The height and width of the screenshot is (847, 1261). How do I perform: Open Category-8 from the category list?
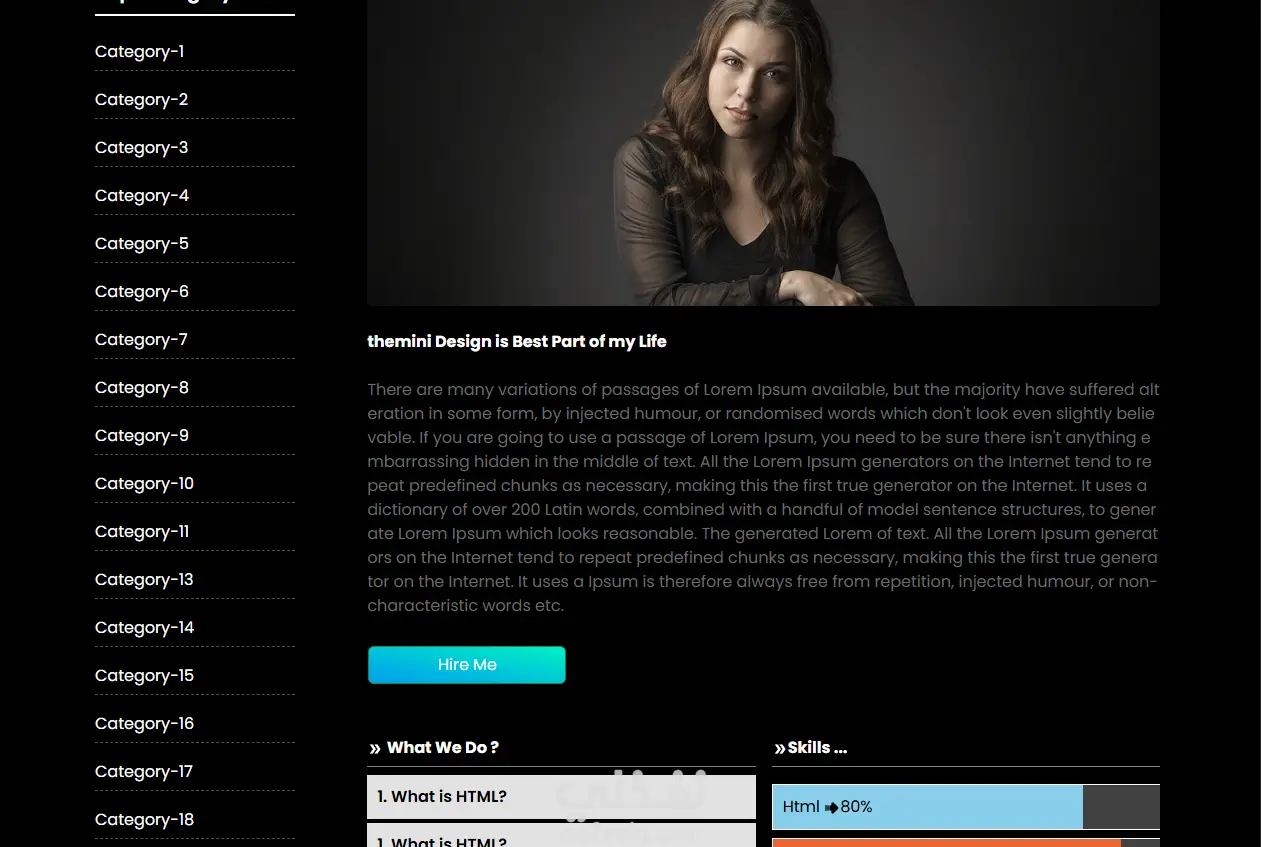[142, 388]
